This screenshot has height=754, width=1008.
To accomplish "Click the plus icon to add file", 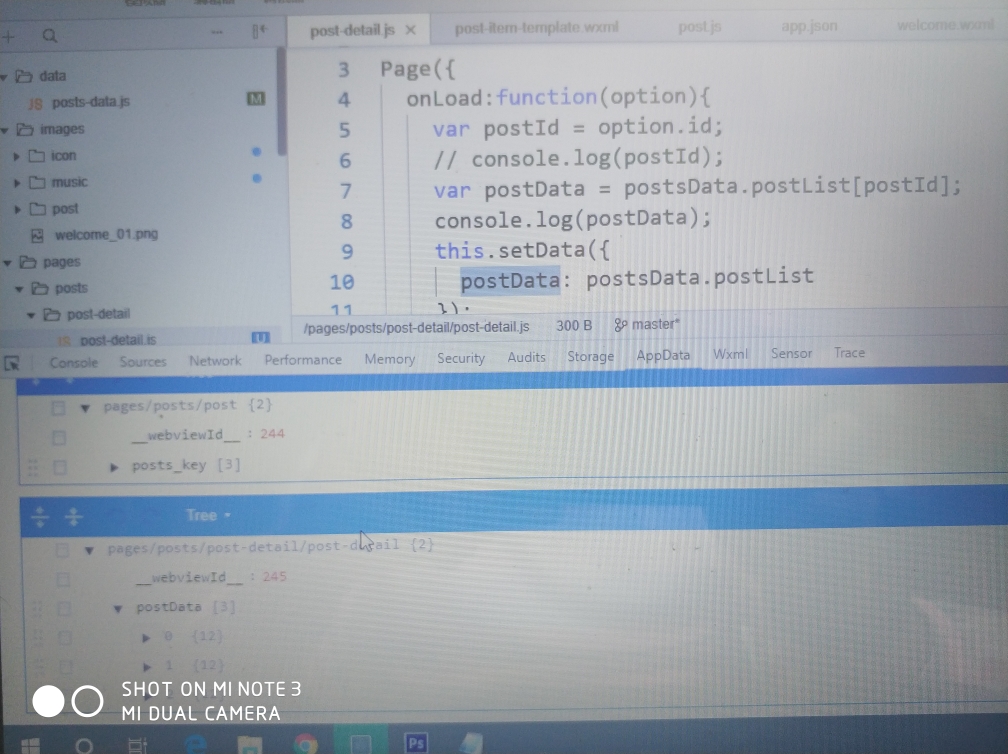I will [8, 37].
